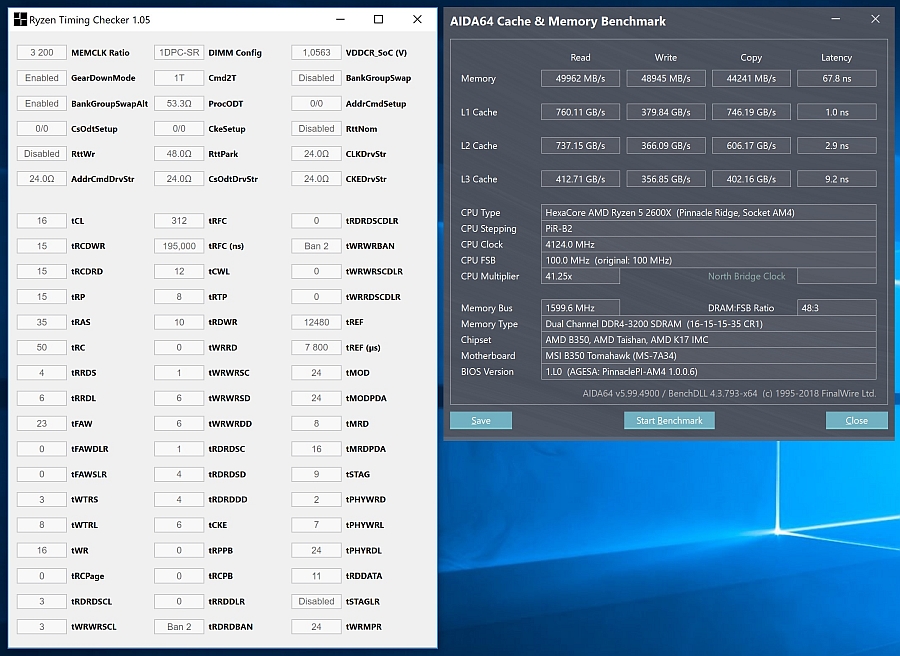Click Ryzen Timing Checker app icon in title bar
Screen dimensions: 900x656
(x=20, y=20)
